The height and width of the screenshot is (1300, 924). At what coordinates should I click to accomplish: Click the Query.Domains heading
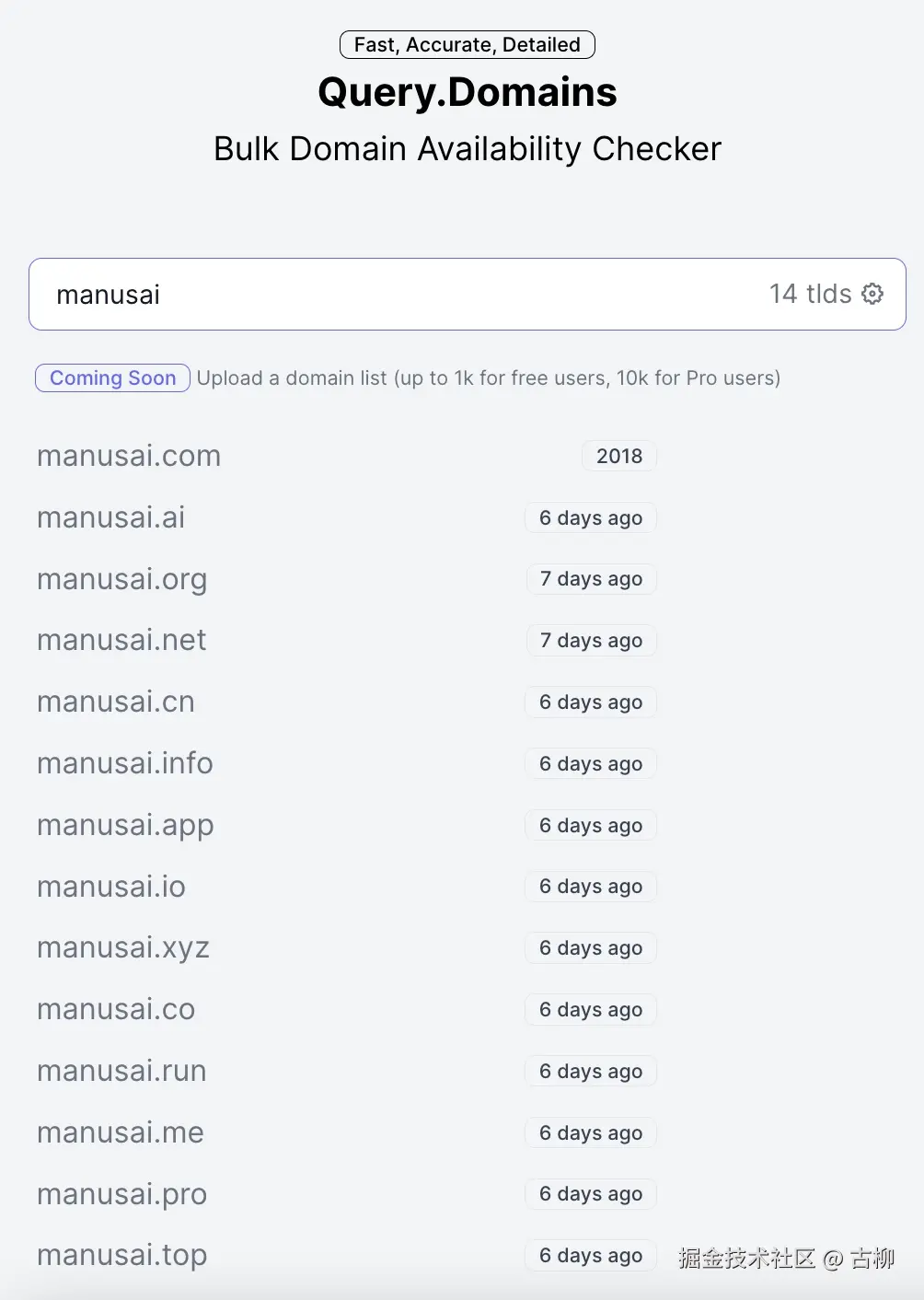(467, 92)
